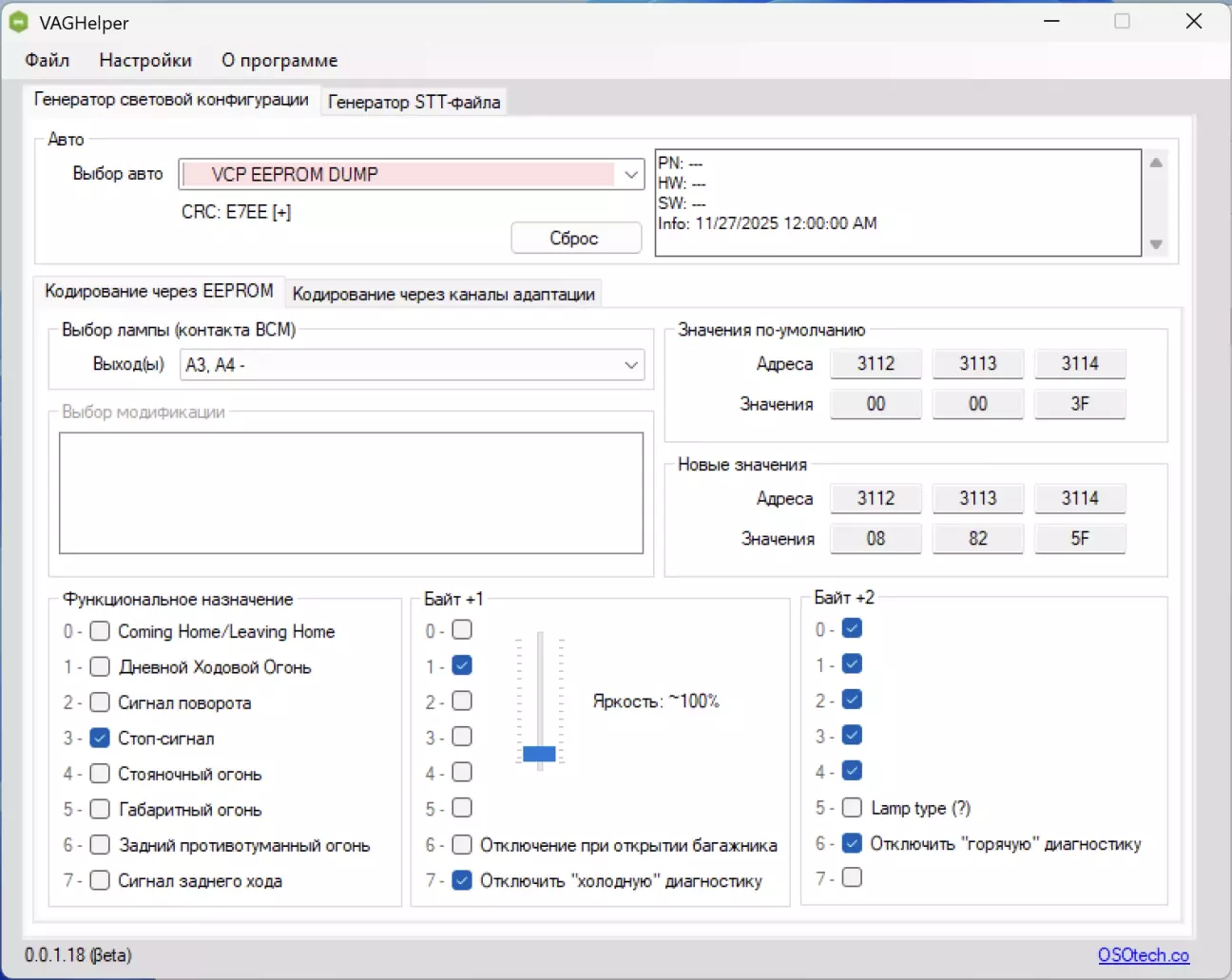The height and width of the screenshot is (980, 1232).
Task: Open the Файл menu
Action: tap(47, 60)
